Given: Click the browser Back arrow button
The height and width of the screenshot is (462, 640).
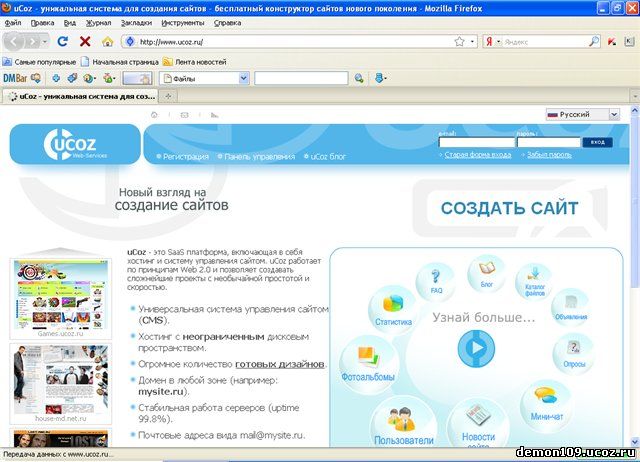Looking at the screenshot, I should (13, 42).
